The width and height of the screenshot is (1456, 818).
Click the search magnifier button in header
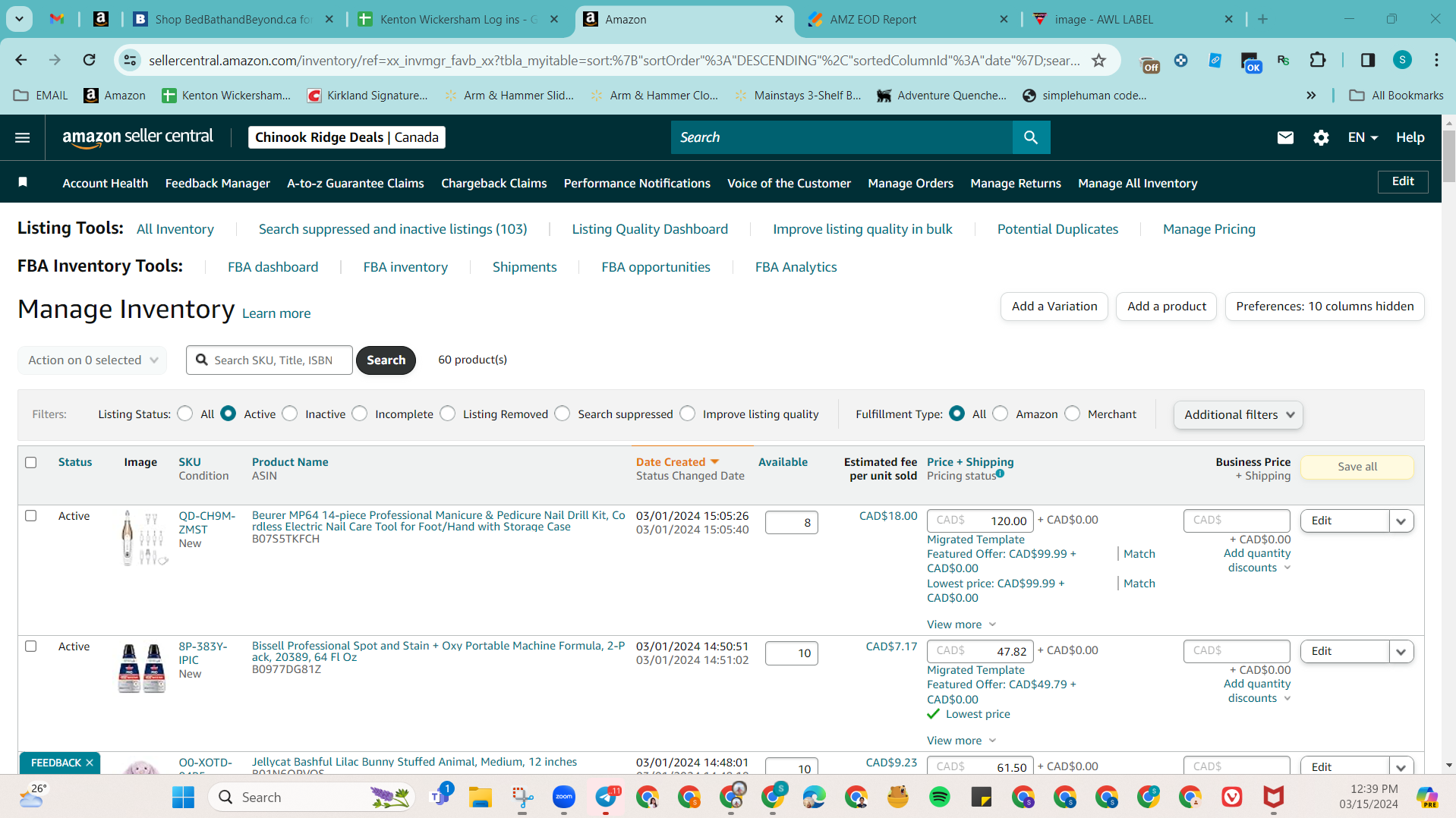pos(1031,137)
